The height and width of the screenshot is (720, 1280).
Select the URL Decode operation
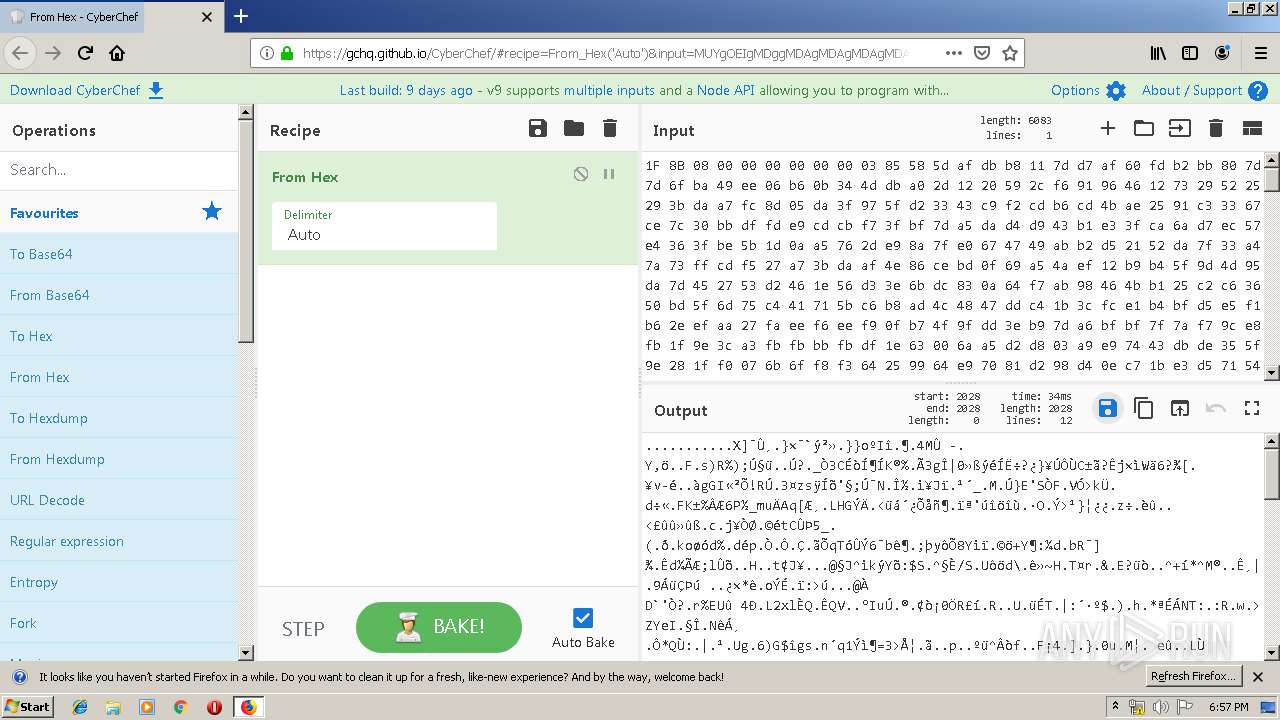[x=119, y=500]
